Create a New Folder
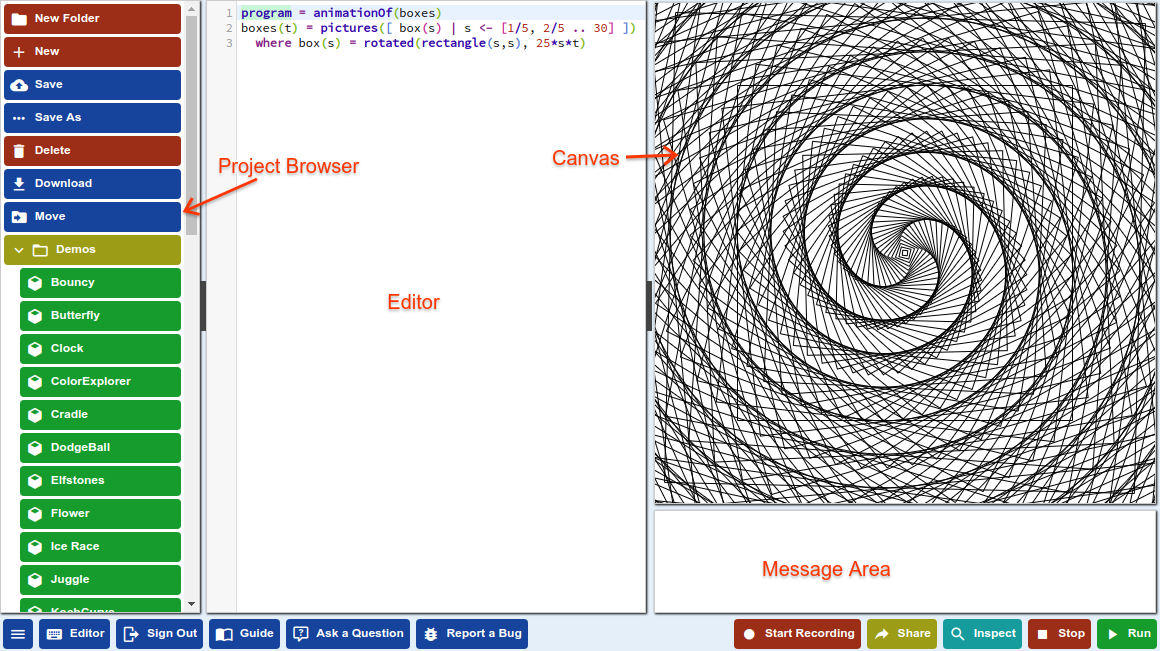1161x651 pixels. [x=92, y=18]
